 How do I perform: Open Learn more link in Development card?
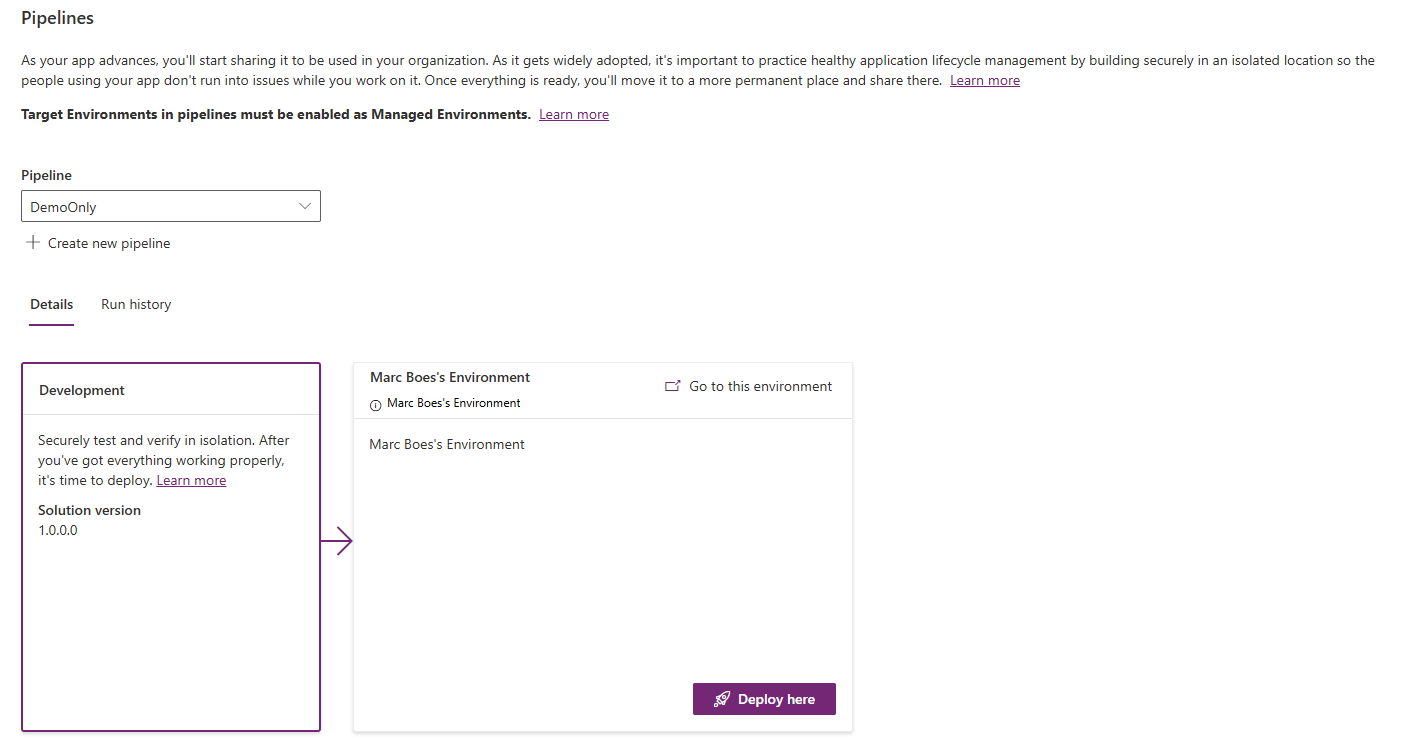[191, 480]
